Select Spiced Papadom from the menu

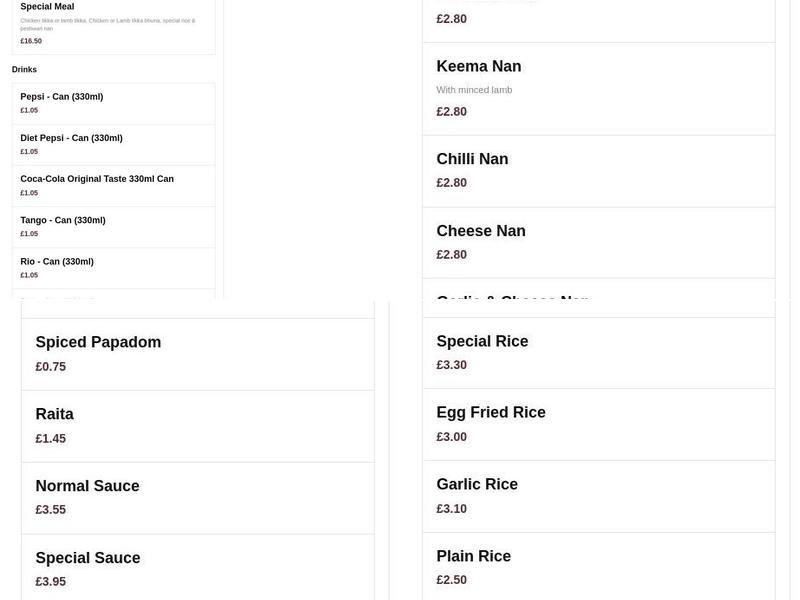coord(197,352)
